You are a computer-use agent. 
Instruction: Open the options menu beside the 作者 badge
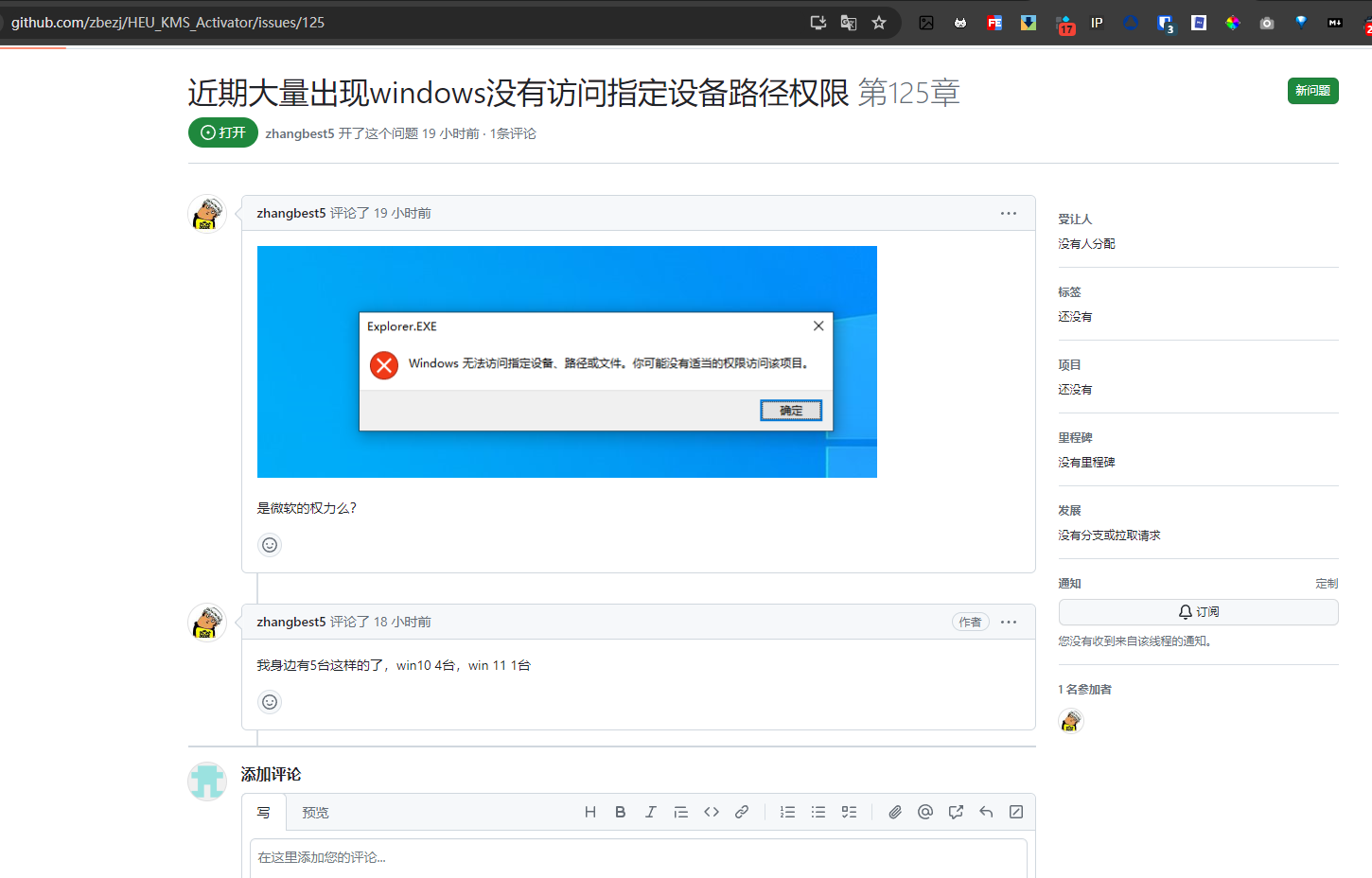click(x=1009, y=622)
